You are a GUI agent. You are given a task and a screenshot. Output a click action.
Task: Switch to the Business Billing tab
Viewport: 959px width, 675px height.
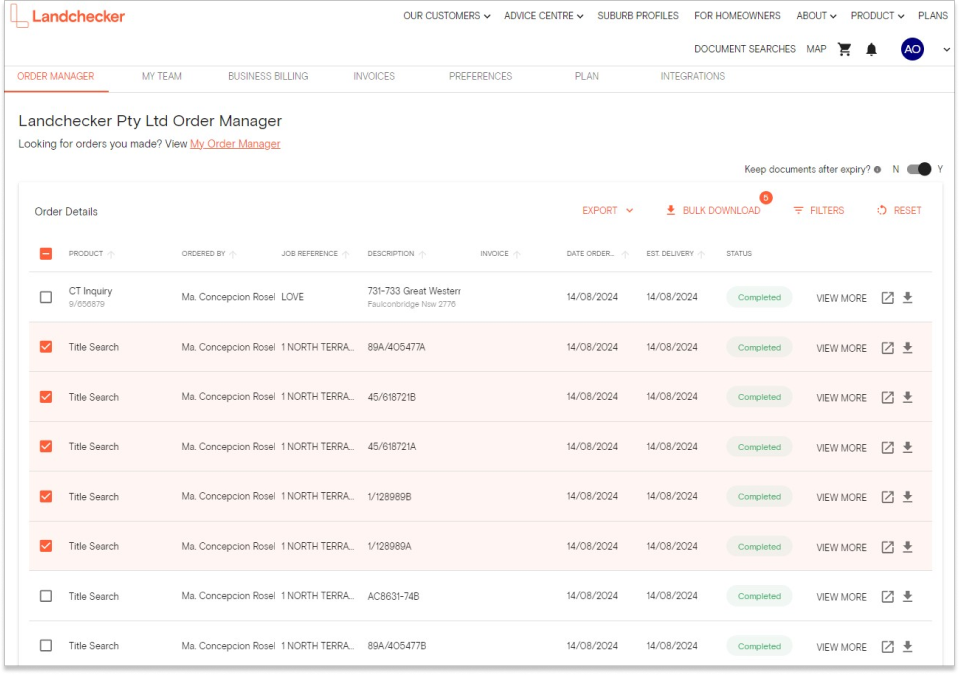[268, 76]
